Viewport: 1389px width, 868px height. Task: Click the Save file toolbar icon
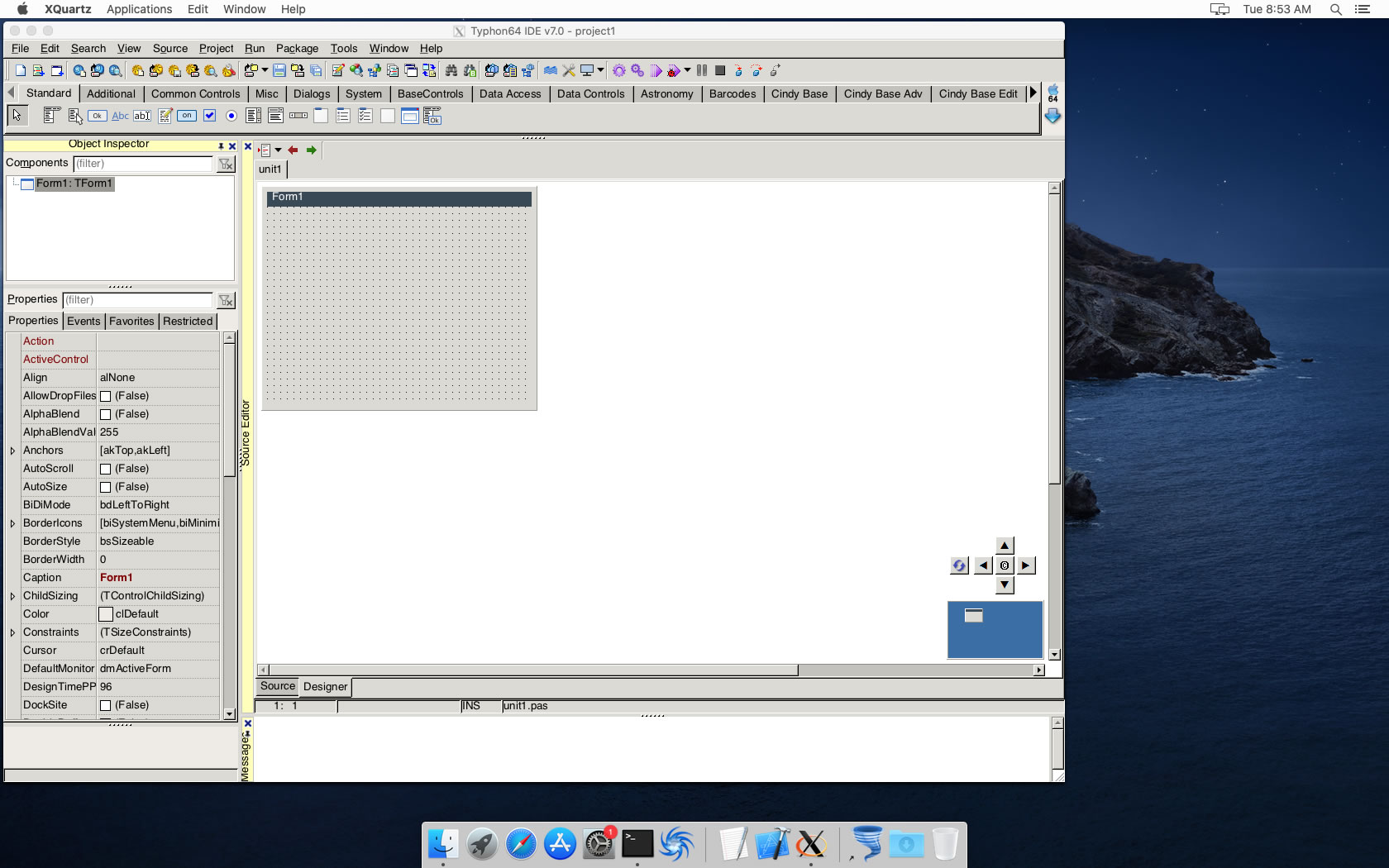(x=279, y=71)
